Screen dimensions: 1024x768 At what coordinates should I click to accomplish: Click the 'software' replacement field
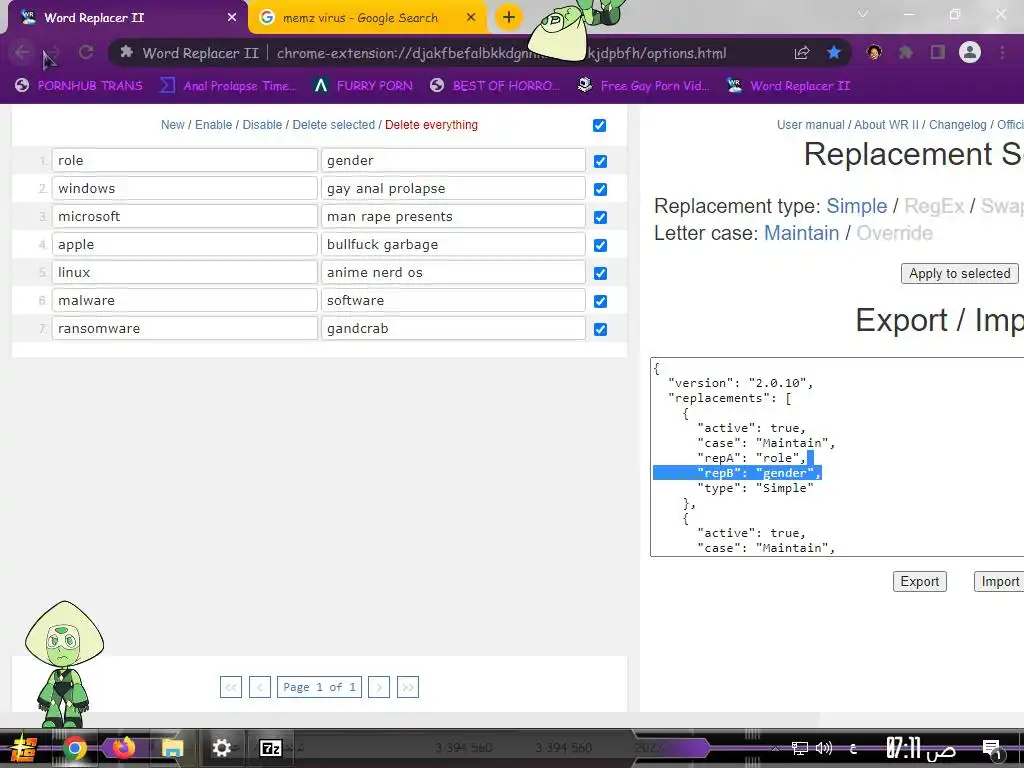(453, 300)
